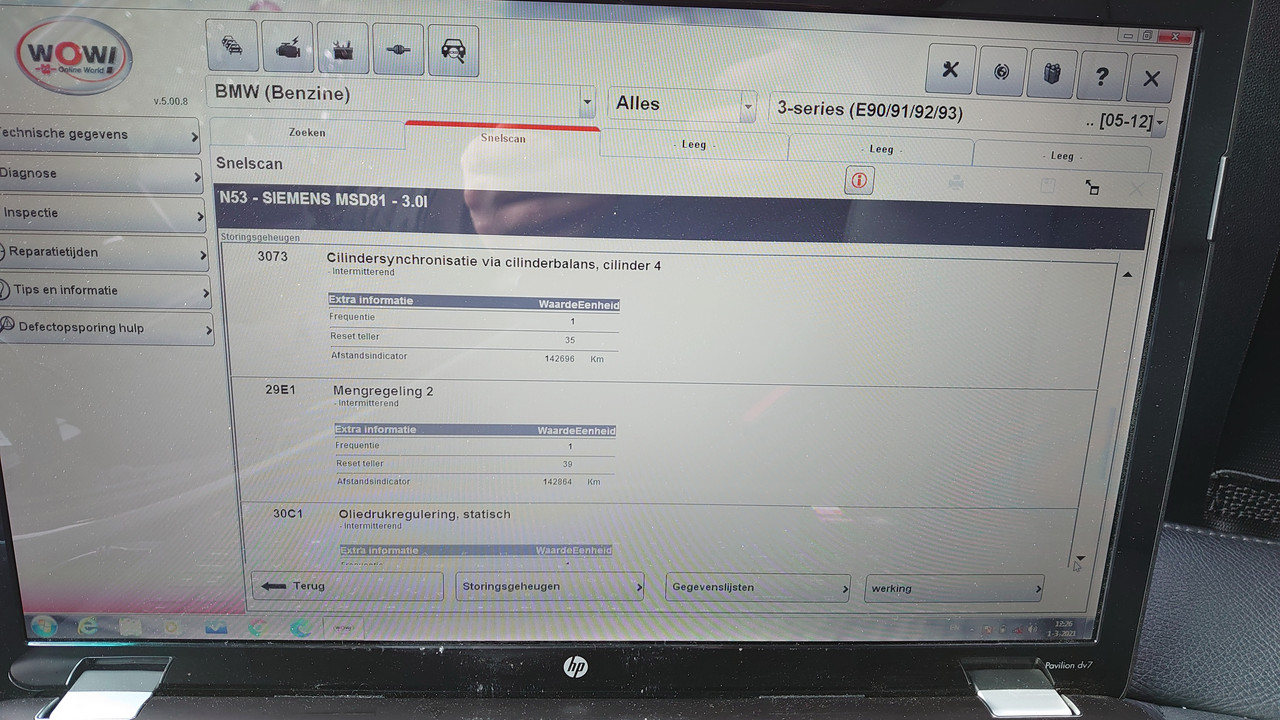Click the Gegevenslijsten button
Viewport: 1280px width, 720px height.
click(x=757, y=588)
